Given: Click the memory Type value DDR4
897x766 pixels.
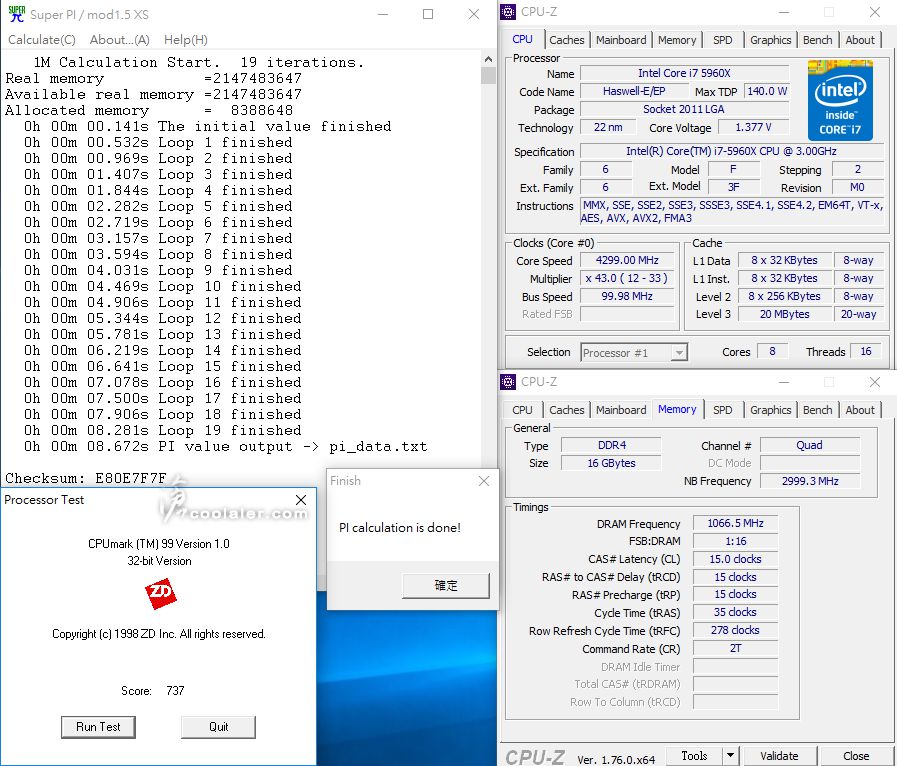Looking at the screenshot, I should pyautogui.click(x=611, y=445).
